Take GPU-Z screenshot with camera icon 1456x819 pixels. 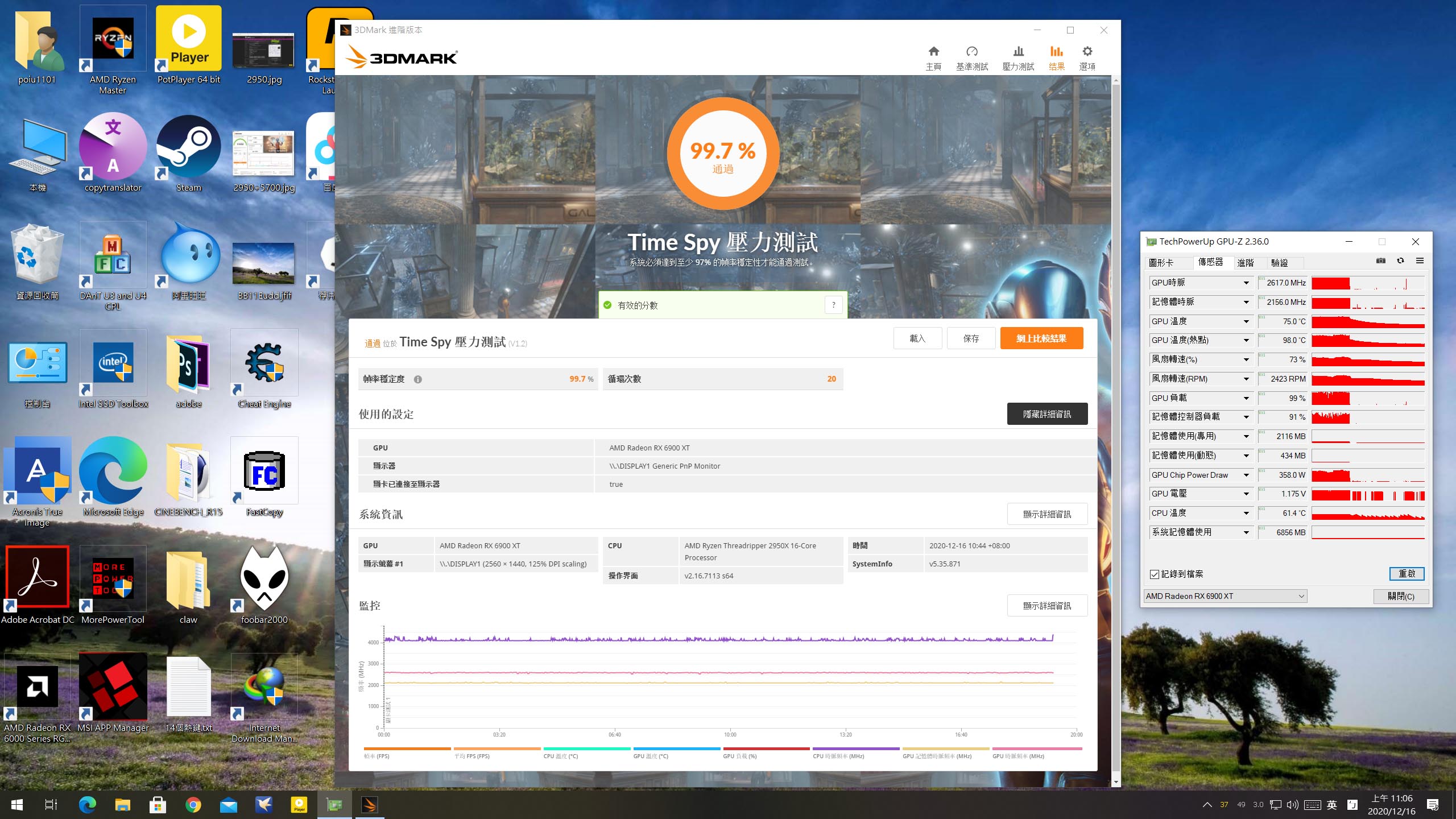coord(1381,260)
